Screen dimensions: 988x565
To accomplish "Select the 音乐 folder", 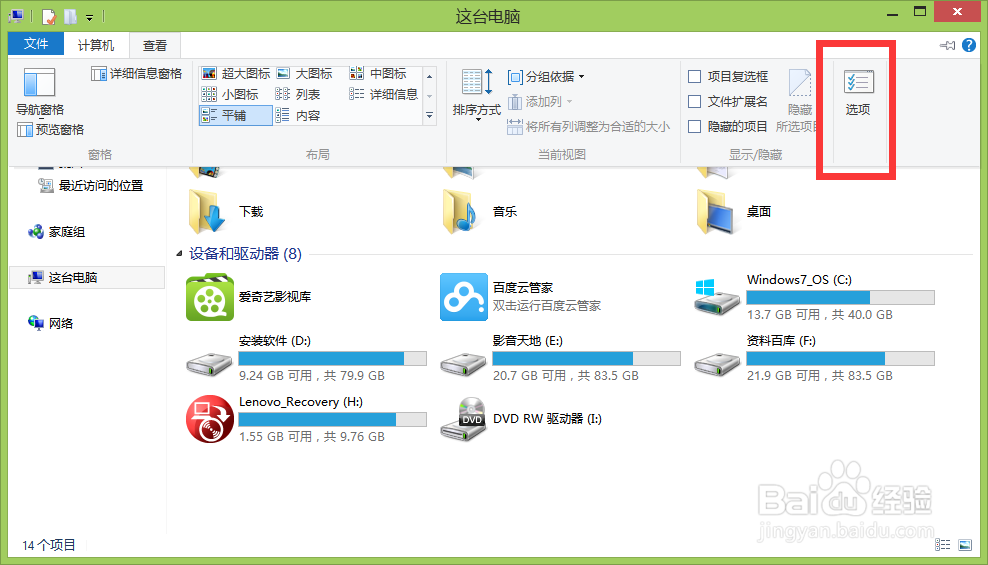I will tap(480, 212).
